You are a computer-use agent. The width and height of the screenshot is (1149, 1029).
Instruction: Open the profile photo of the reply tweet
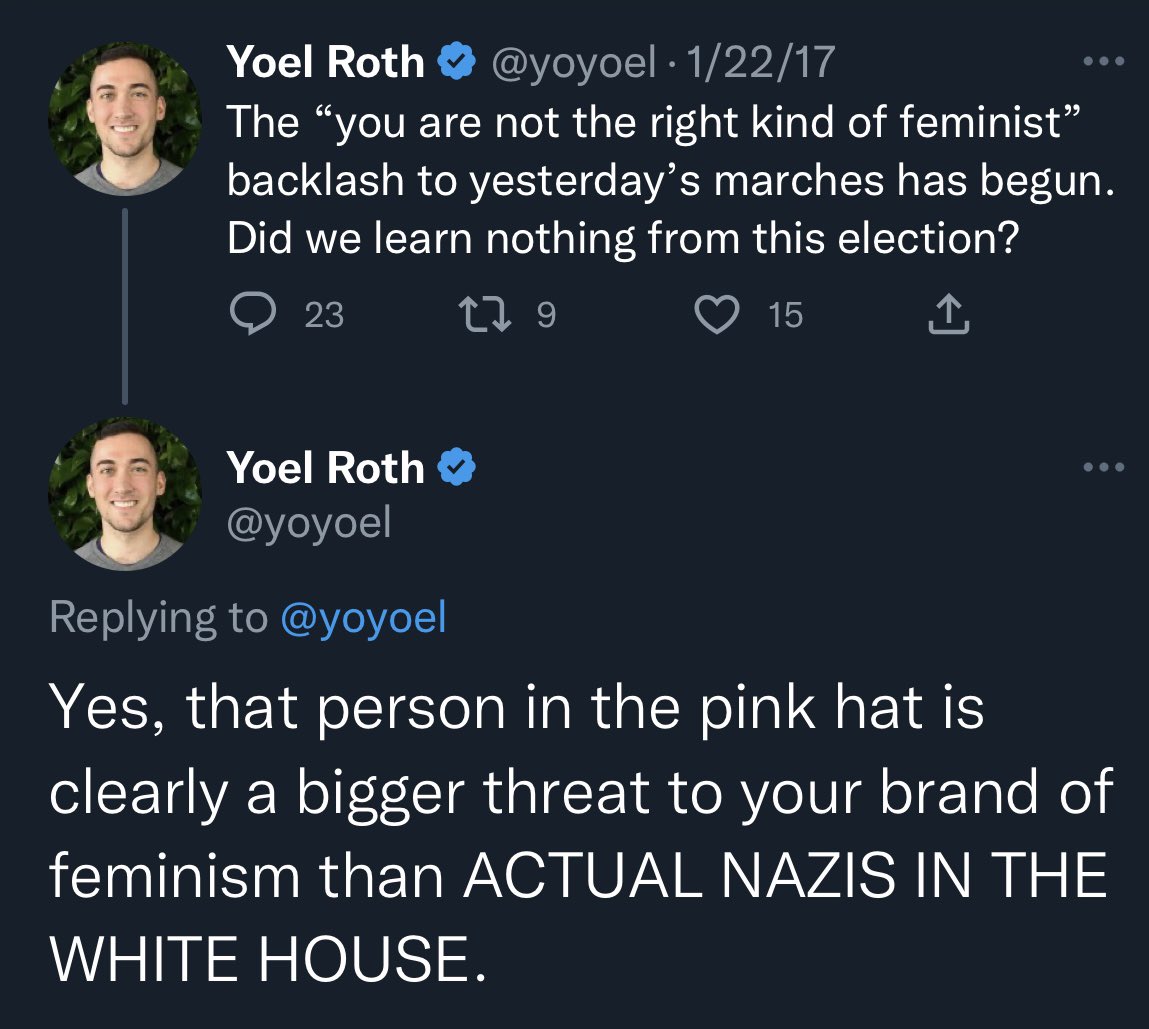(x=125, y=494)
